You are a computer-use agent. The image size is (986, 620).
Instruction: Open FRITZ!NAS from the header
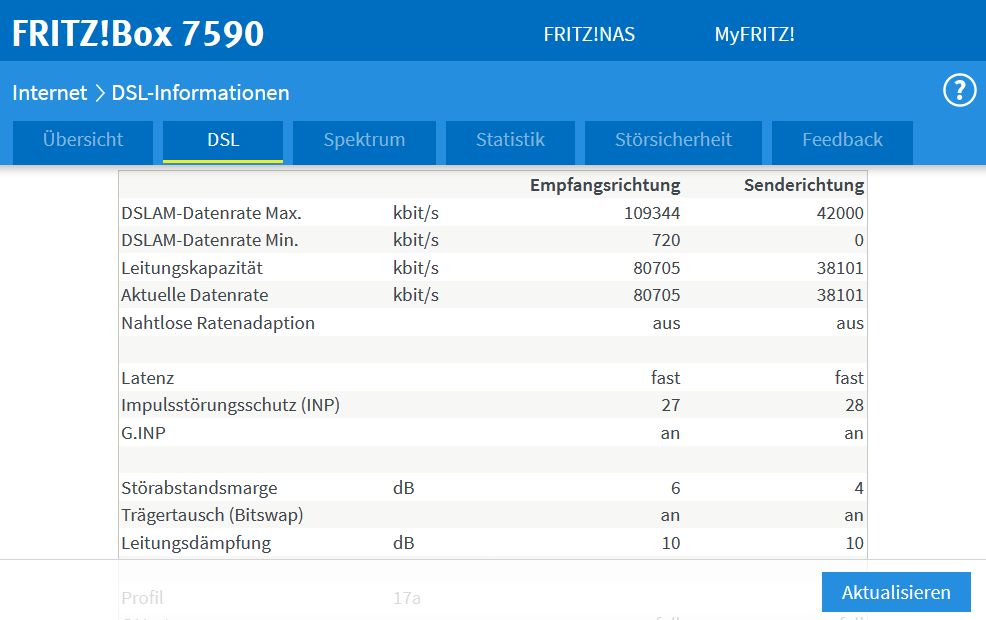point(589,34)
